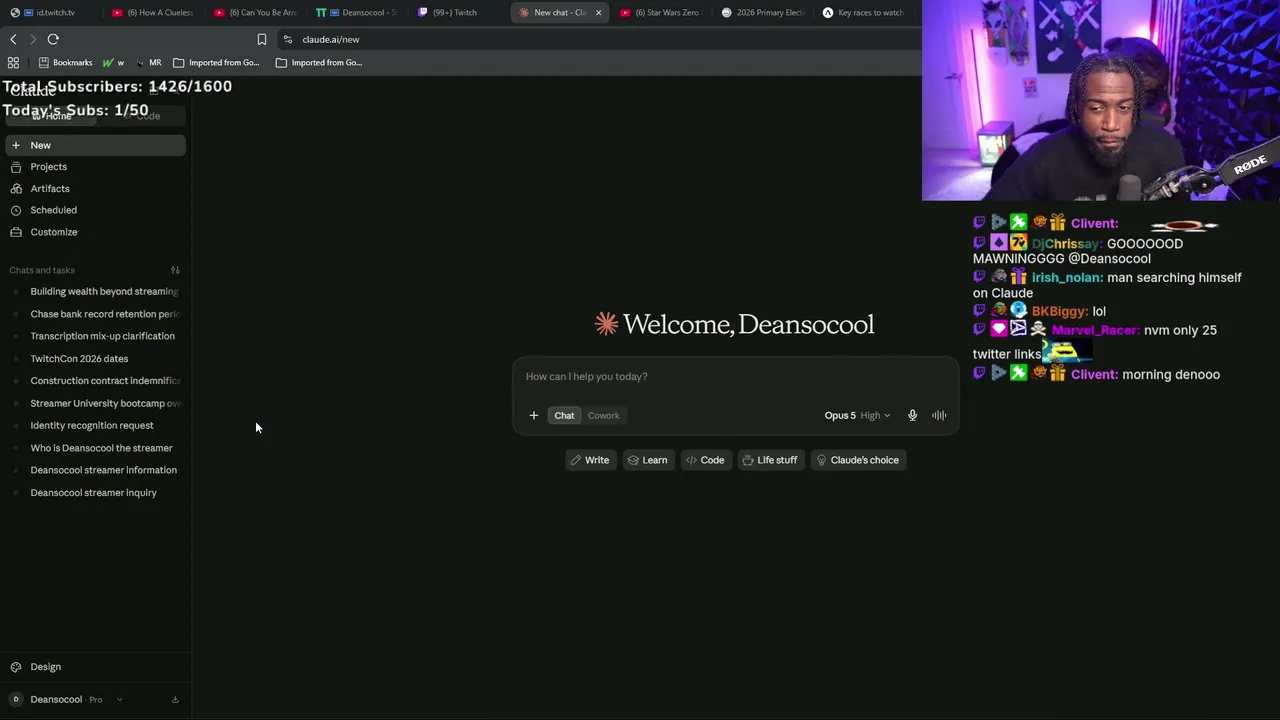Click the Code suggestion chip
The image size is (1280, 720).
[x=705, y=460]
